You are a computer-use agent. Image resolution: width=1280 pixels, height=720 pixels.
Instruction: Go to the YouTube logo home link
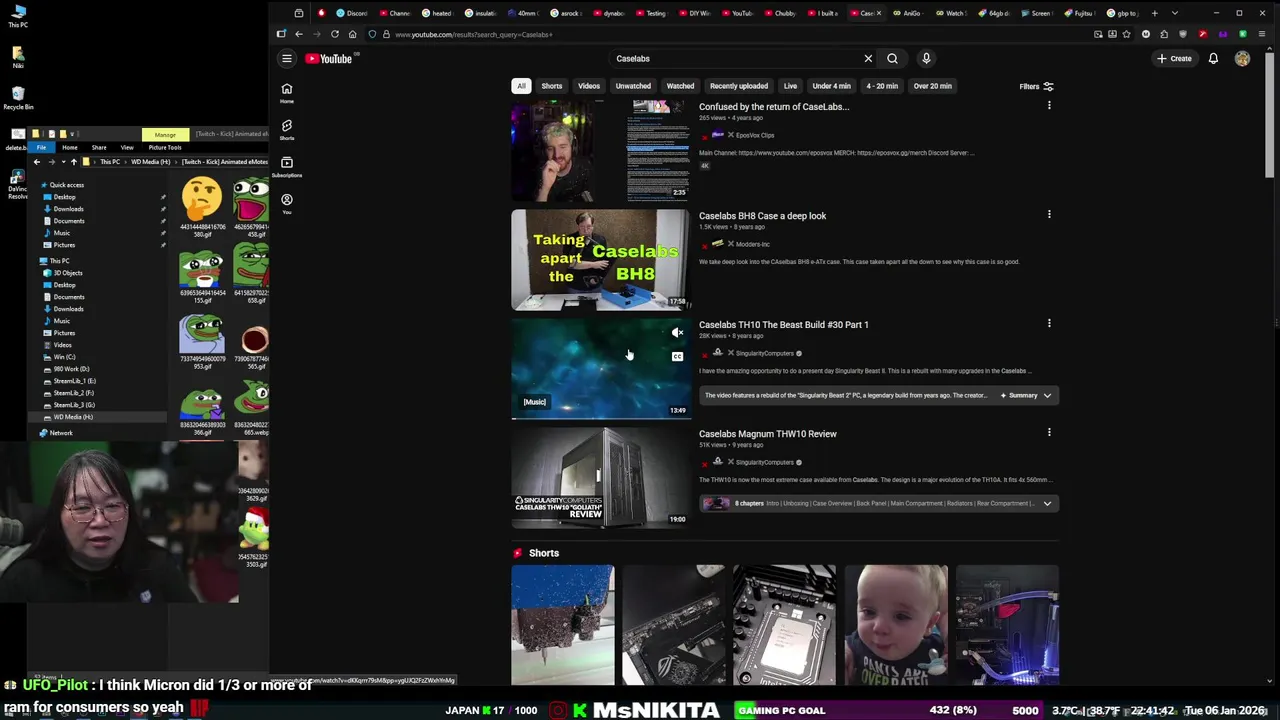coord(329,58)
